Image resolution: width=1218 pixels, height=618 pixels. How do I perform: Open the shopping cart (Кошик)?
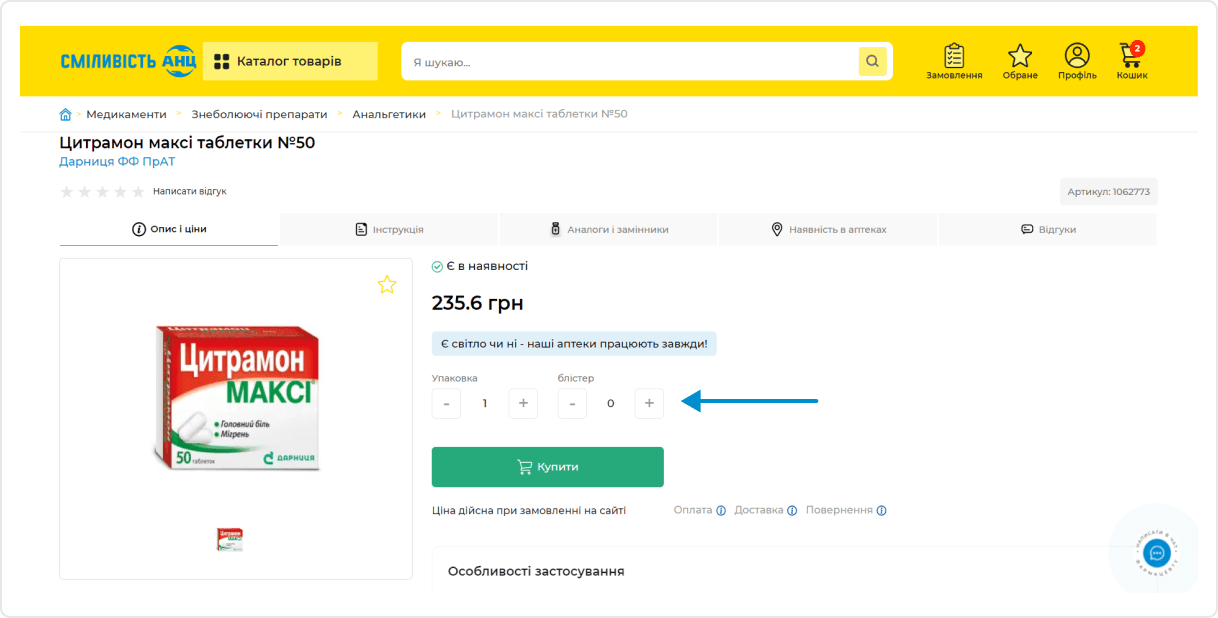coord(1131,60)
